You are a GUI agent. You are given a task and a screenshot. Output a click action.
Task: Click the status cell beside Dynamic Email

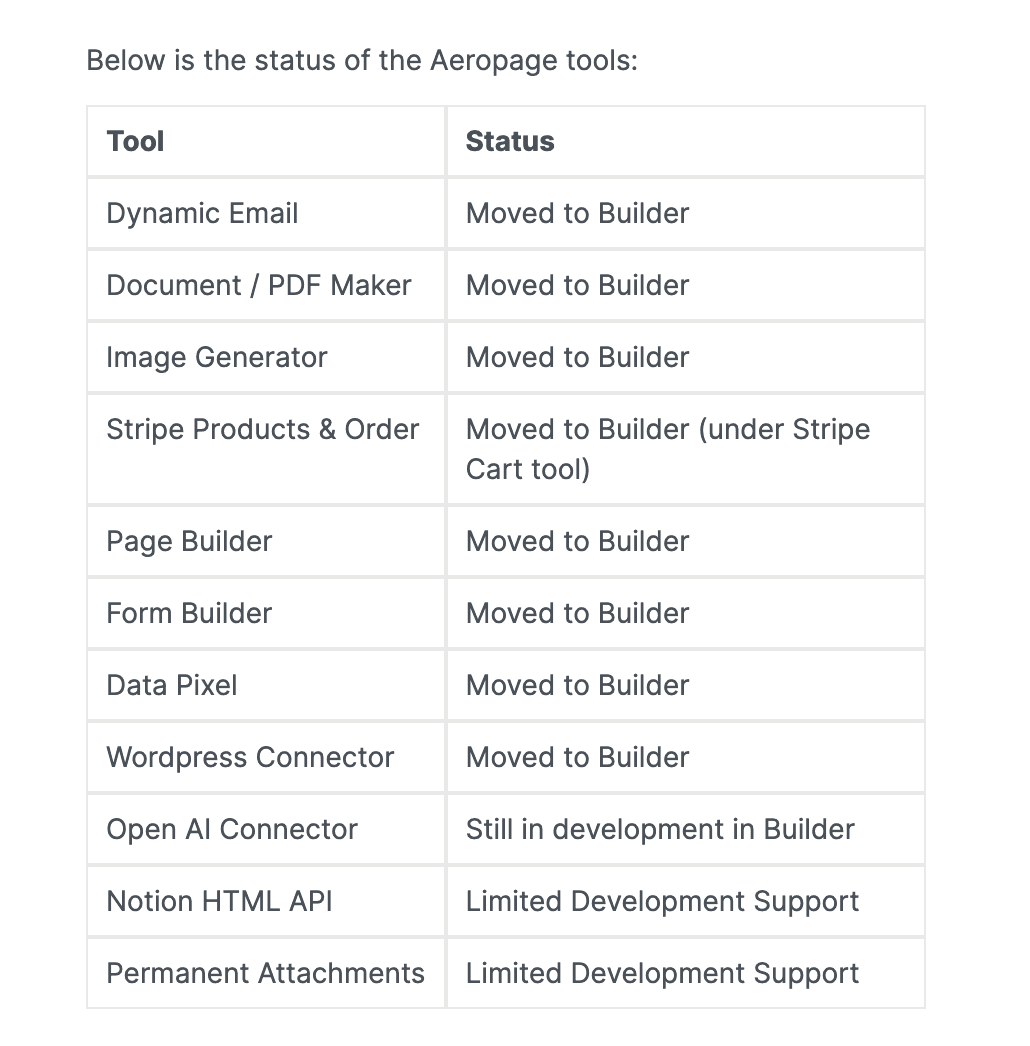coord(578,214)
